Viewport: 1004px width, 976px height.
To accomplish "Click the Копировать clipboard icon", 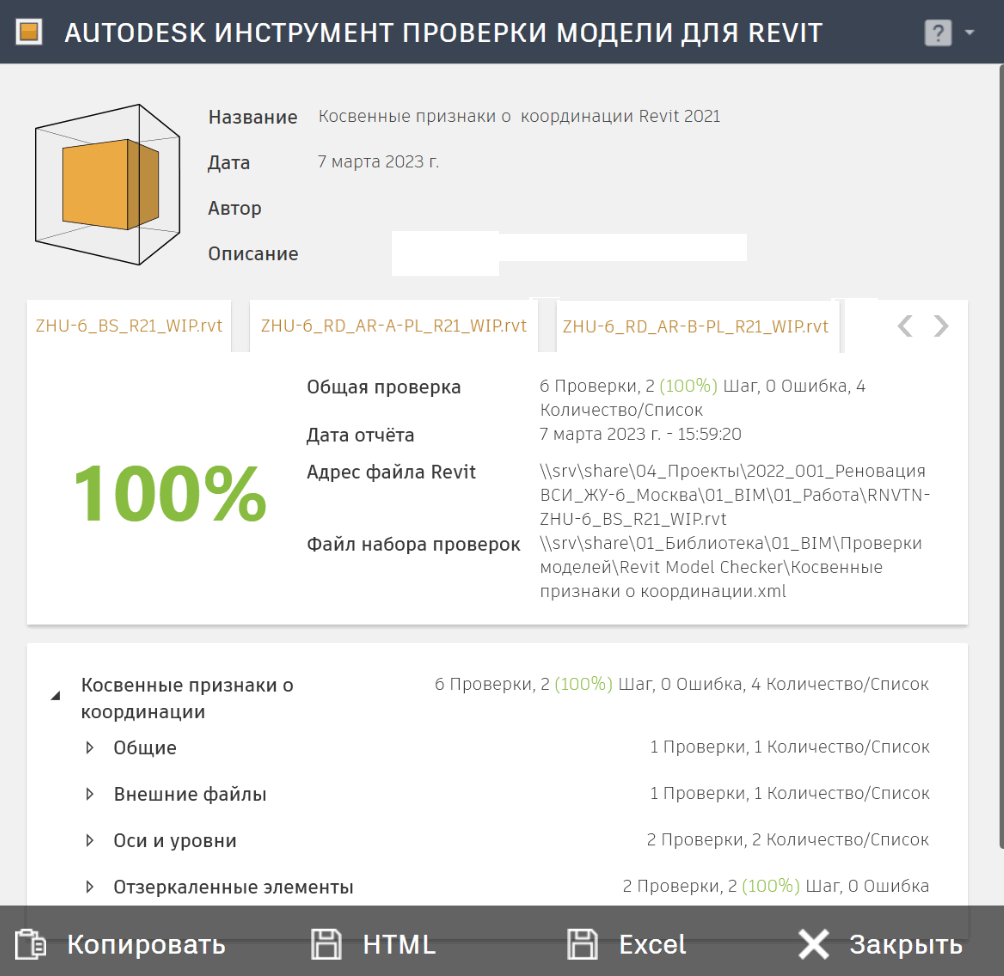I will [30, 944].
